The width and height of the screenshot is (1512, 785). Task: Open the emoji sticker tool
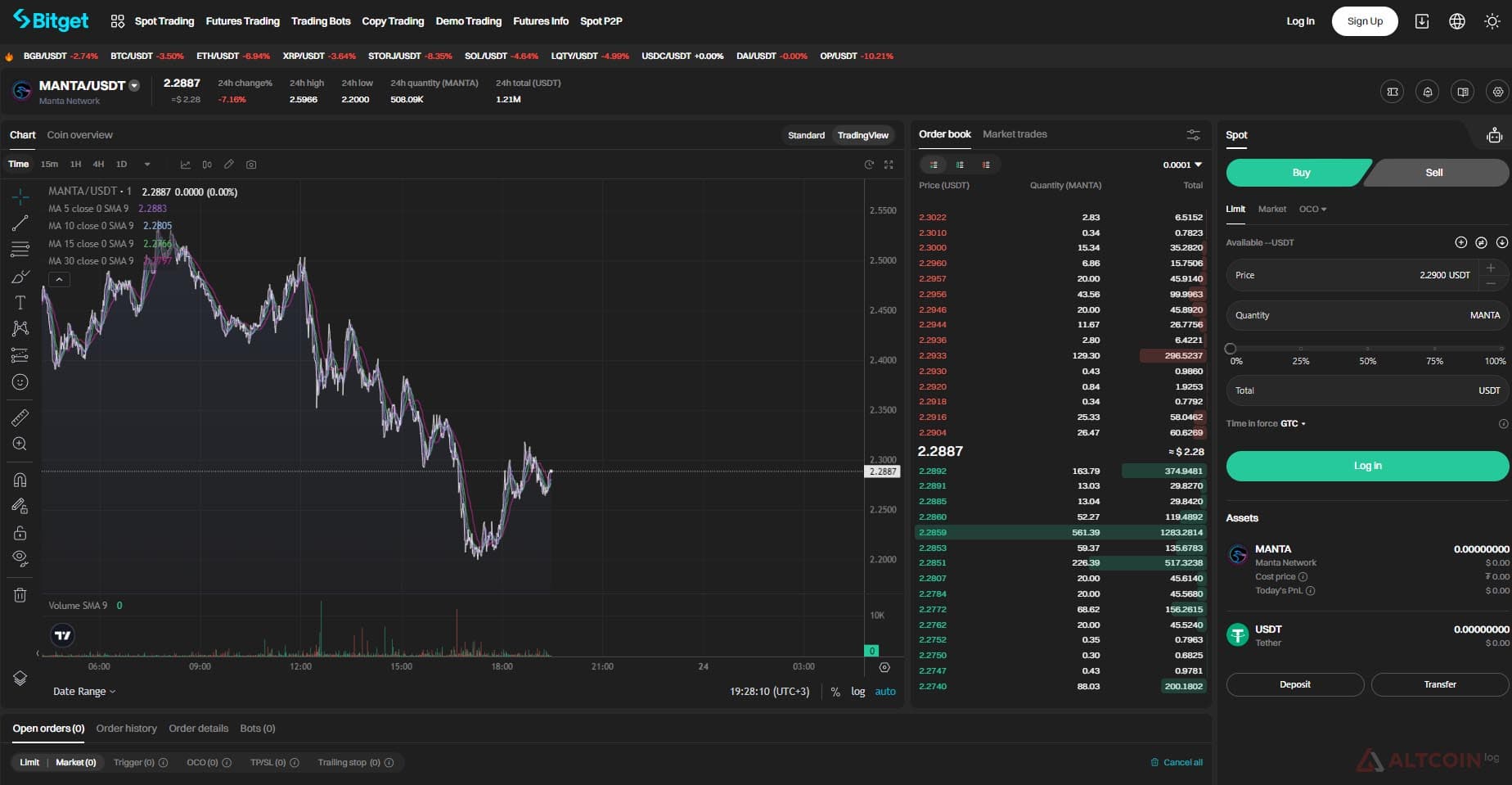[20, 382]
